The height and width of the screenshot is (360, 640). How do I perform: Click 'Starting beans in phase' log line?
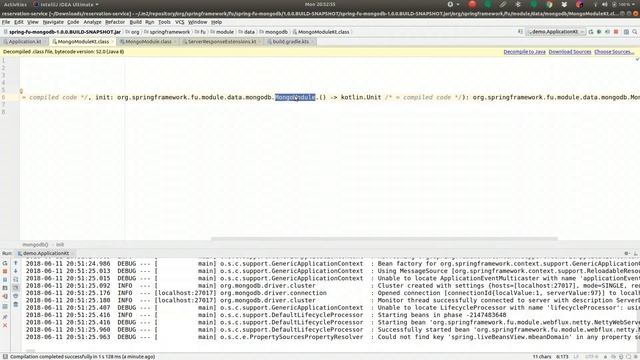[442, 315]
